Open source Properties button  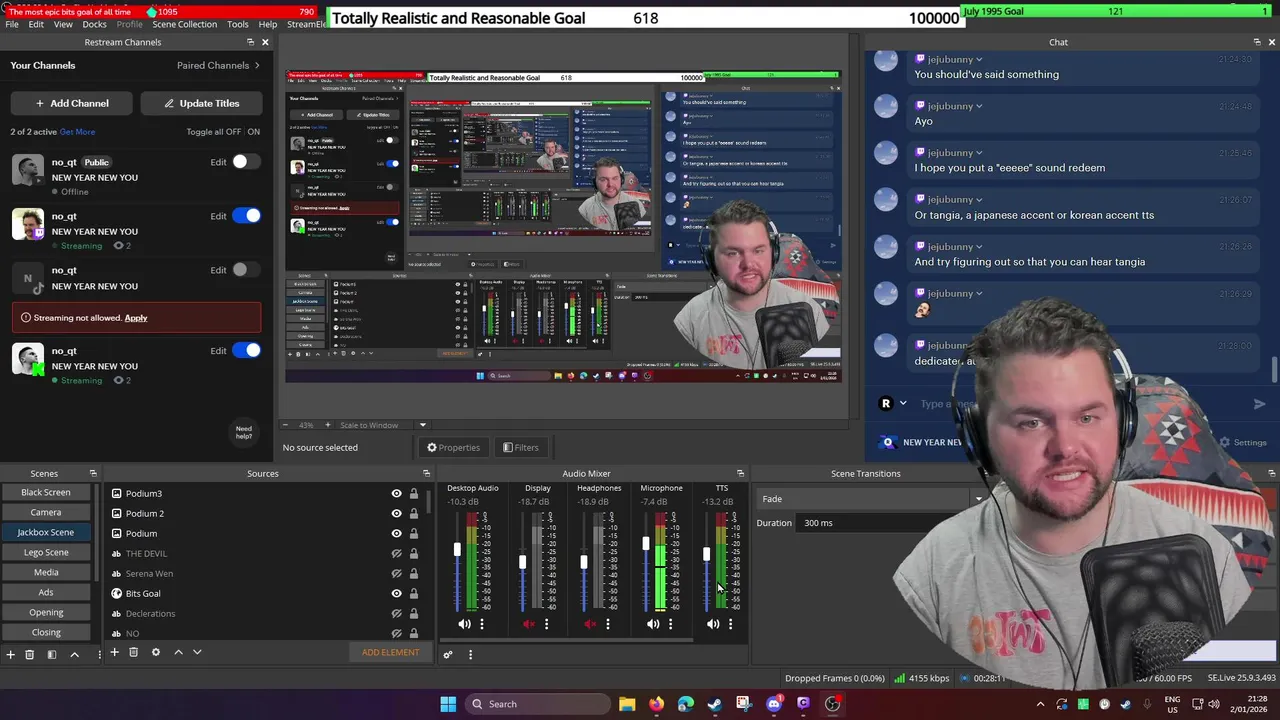pos(453,447)
